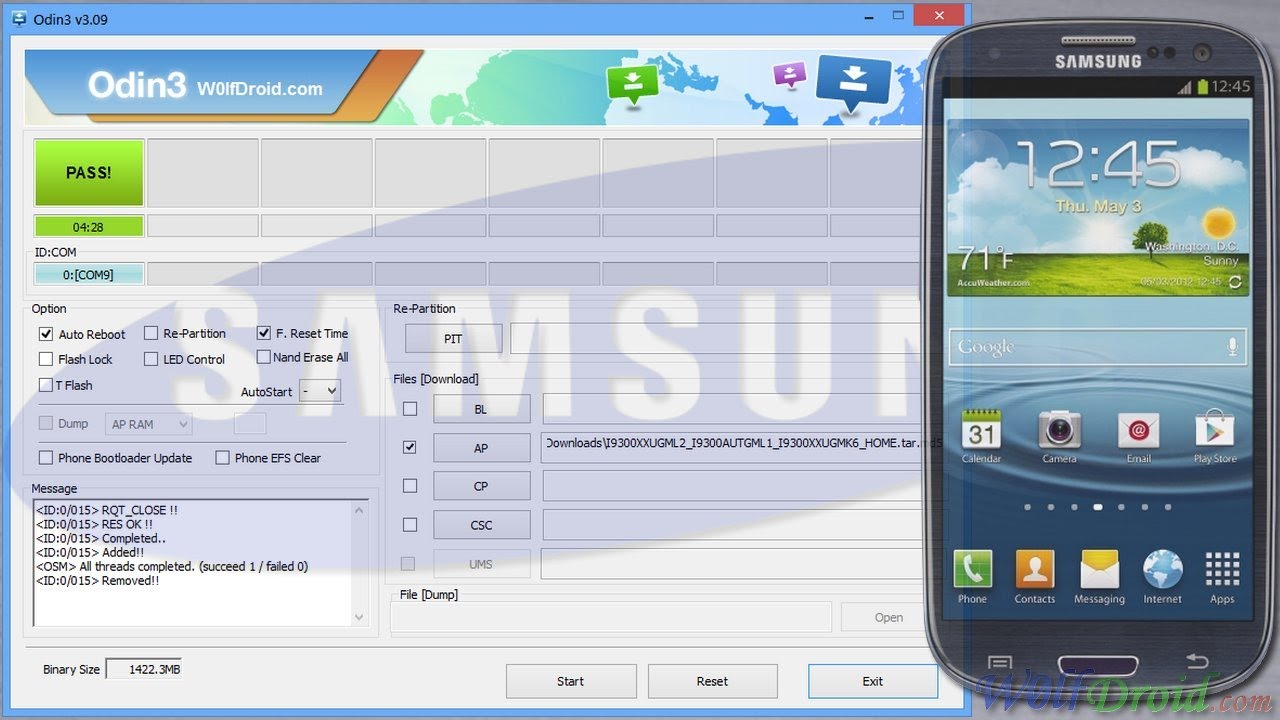The image size is (1280, 720).
Task: Click Message log scrollbar up arrow
Action: (x=360, y=510)
